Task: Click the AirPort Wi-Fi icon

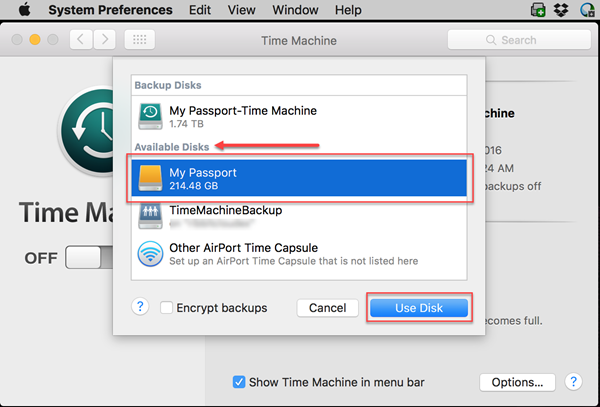Action: point(150,254)
